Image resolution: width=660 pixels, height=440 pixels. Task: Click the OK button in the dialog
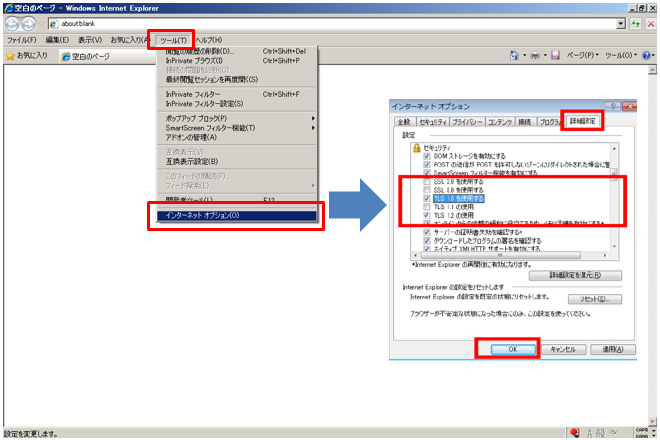tap(513, 349)
